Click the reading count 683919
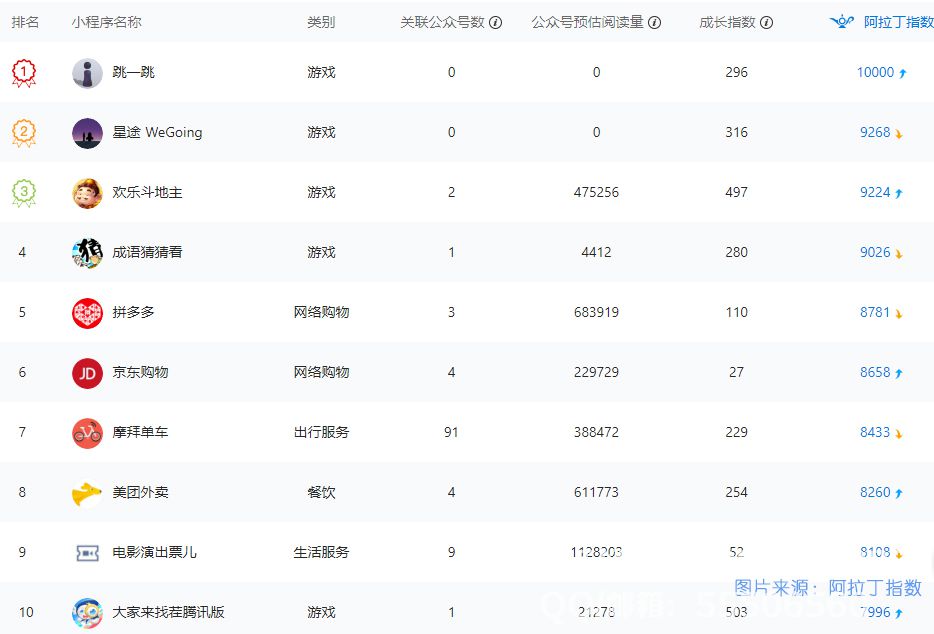Viewport: 934px width, 634px height. (596, 312)
